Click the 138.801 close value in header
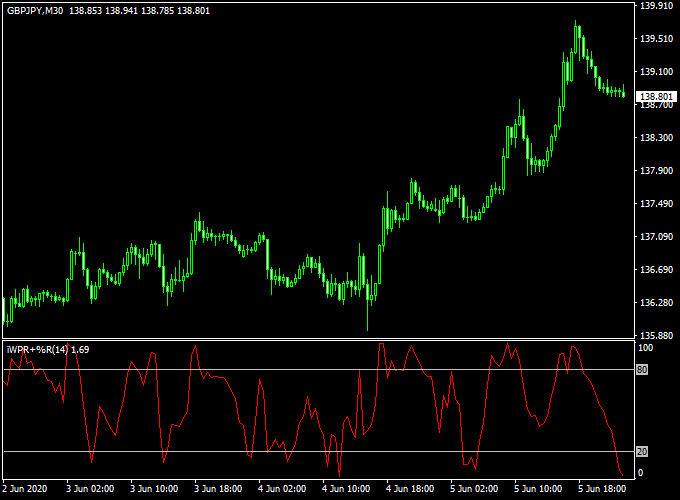Image resolution: width=680 pixels, height=500 pixels. click(193, 11)
